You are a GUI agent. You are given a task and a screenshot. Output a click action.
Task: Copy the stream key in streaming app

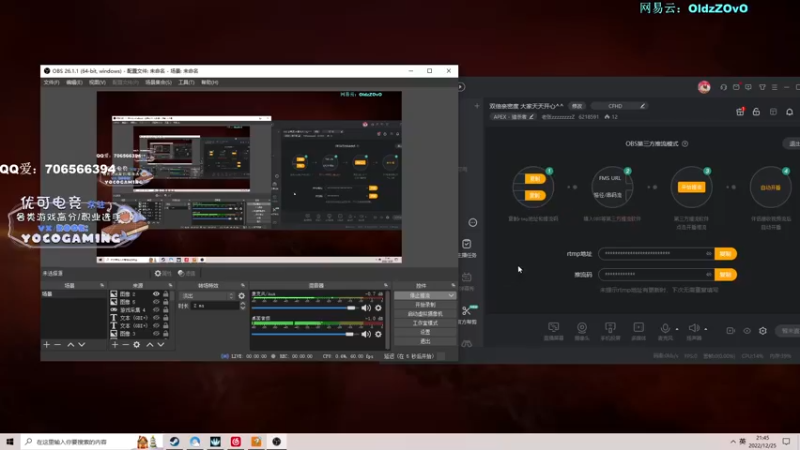pyautogui.click(x=726, y=274)
